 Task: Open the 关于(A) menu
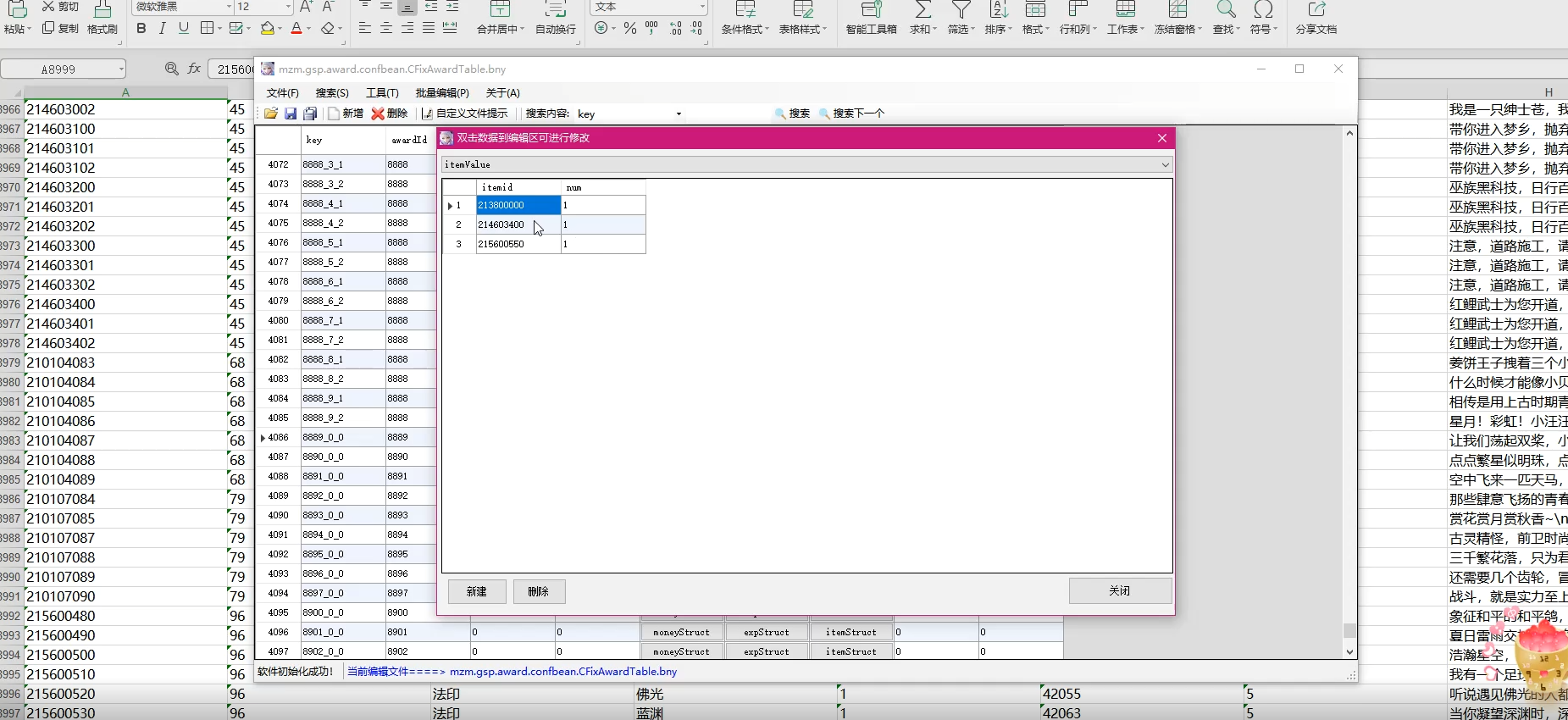point(503,93)
